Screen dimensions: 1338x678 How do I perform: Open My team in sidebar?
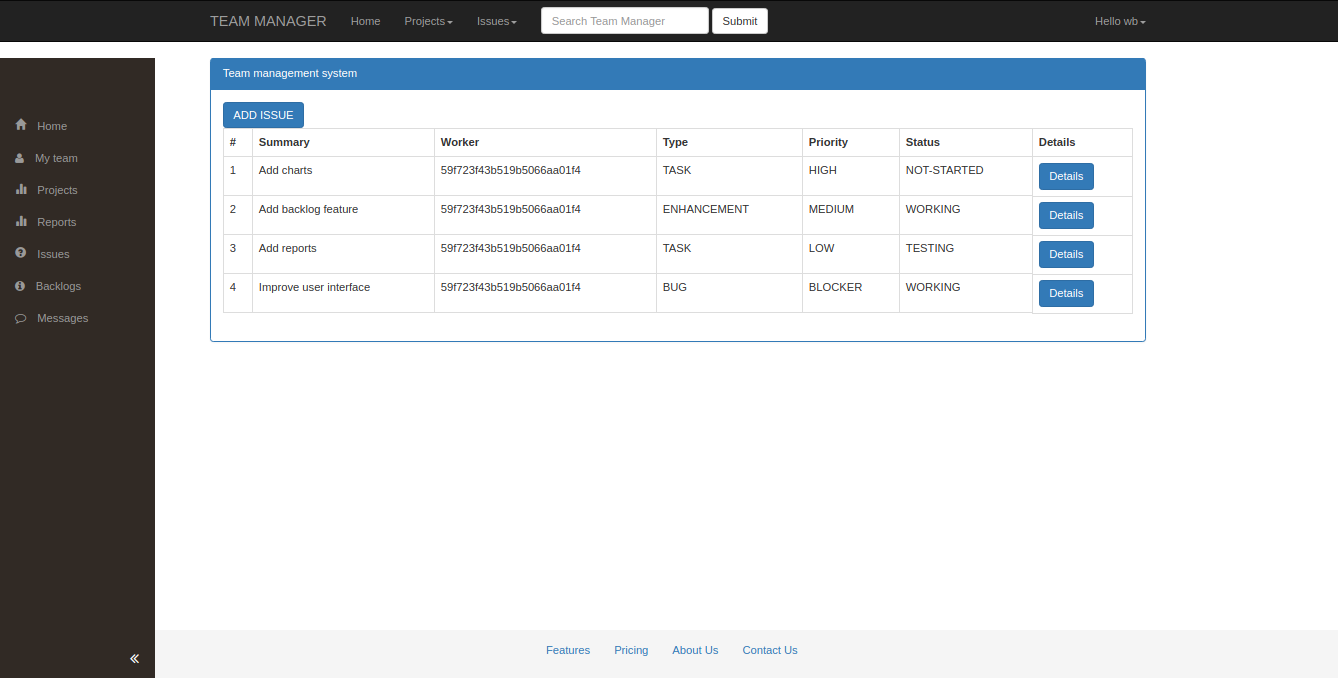pos(56,158)
